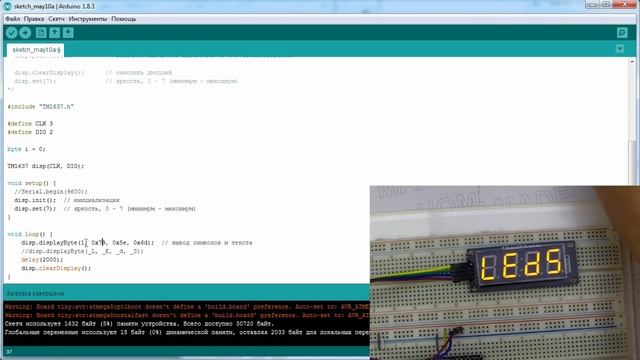This screenshot has height=360, width=640.
Task: Click the #include "TM1637.h" line
Action: coord(40,107)
